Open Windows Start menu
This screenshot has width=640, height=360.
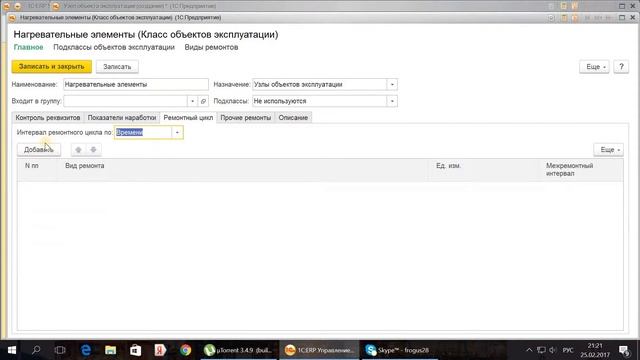click(12, 350)
